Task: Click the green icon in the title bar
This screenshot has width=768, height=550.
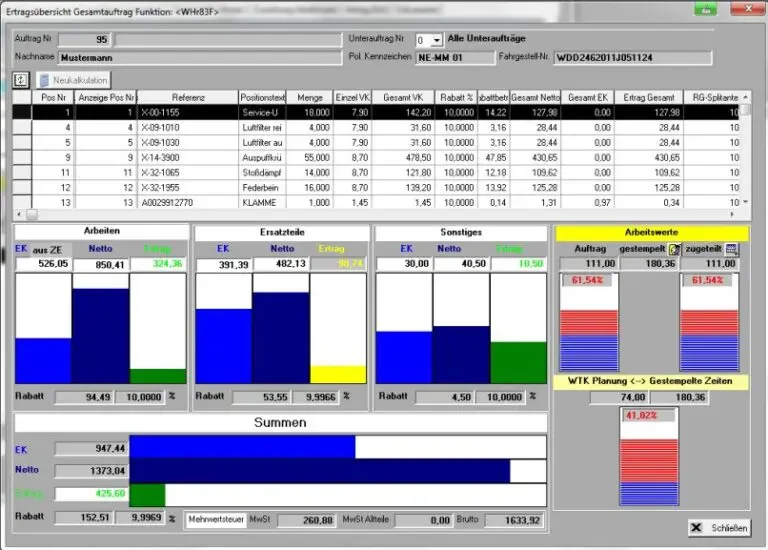Action: pyautogui.click(x=706, y=9)
